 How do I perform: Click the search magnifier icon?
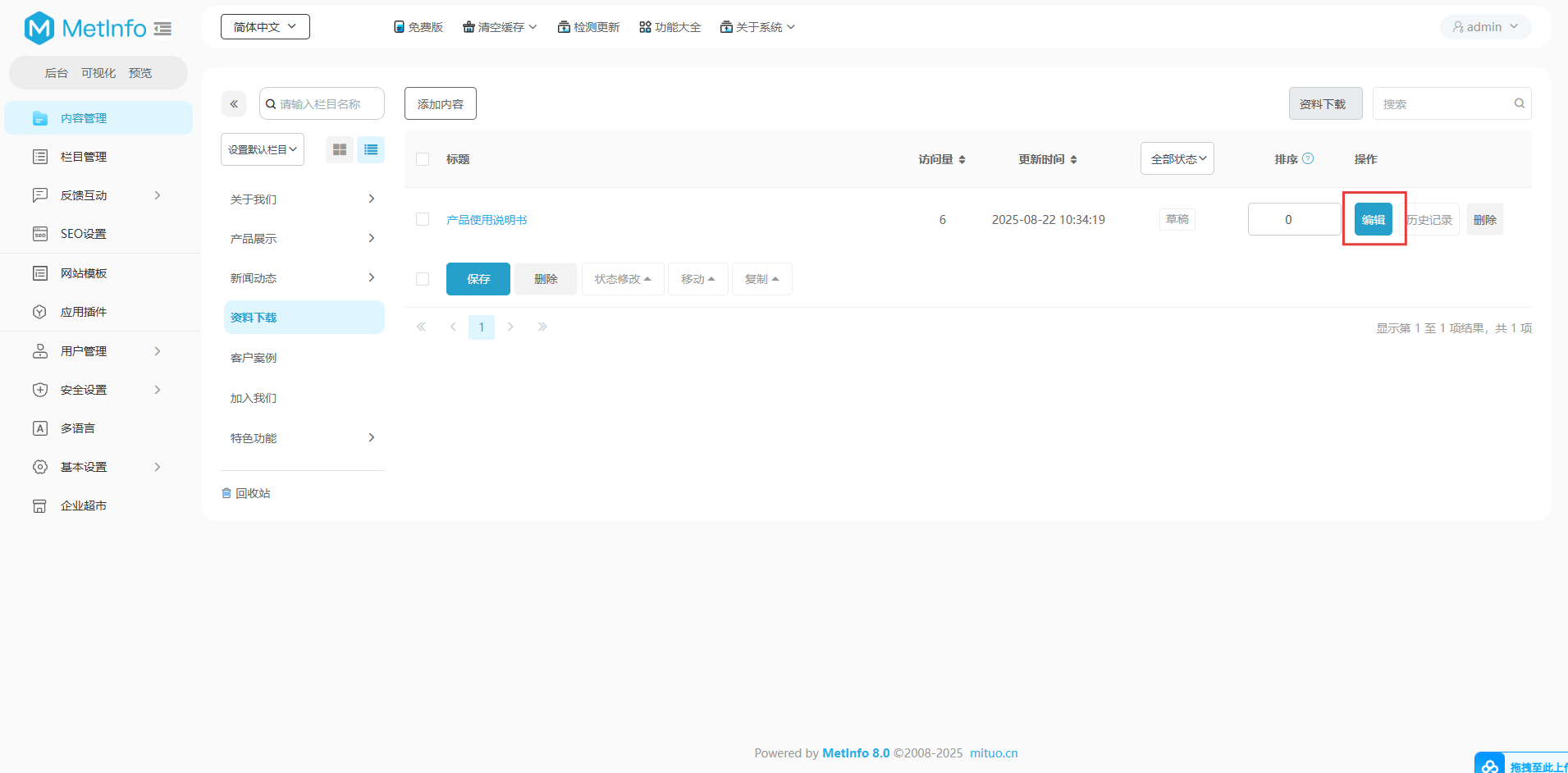[x=1519, y=103]
